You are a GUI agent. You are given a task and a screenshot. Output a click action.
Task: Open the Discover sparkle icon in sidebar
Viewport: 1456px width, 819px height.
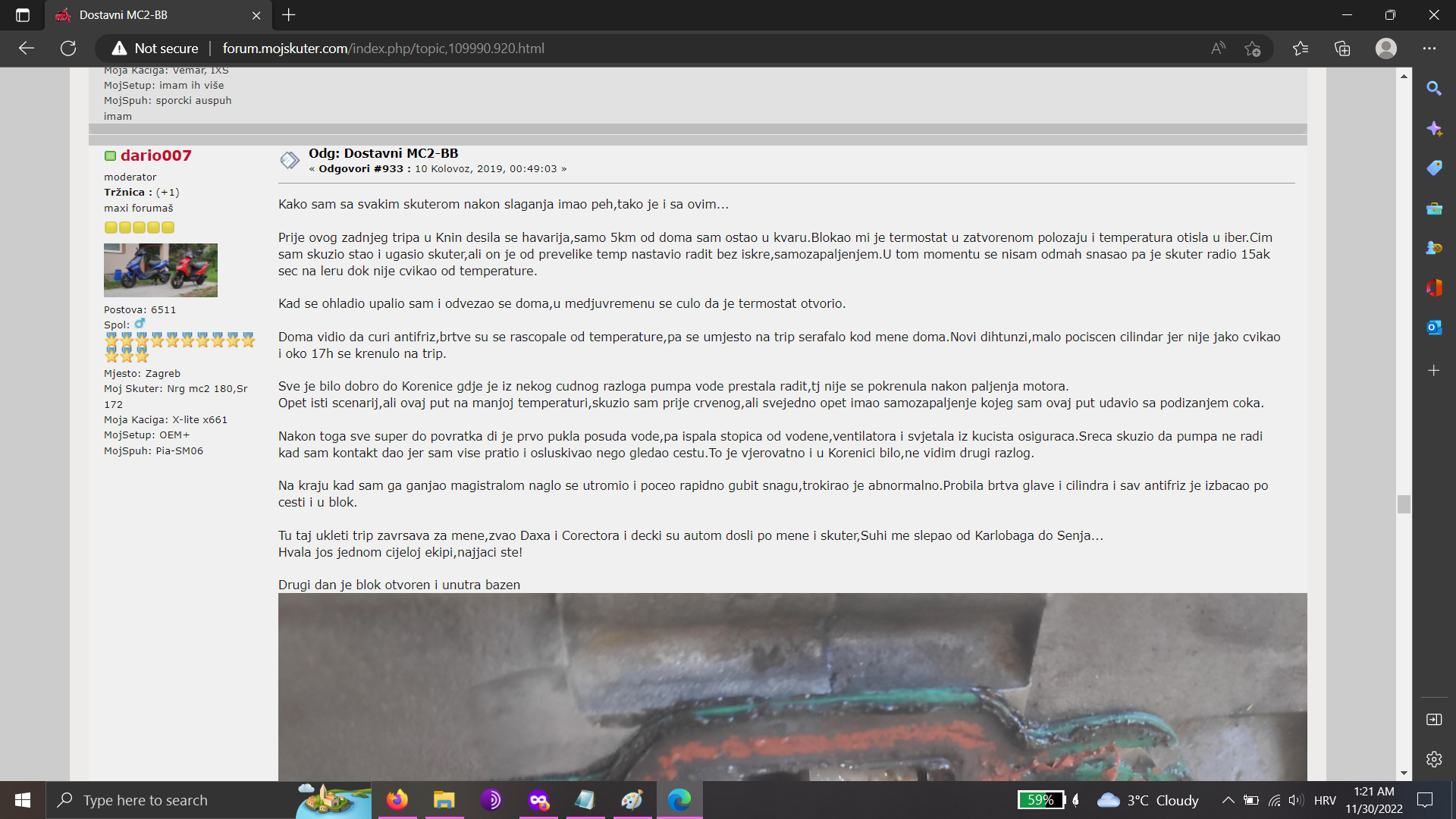pyautogui.click(x=1434, y=128)
